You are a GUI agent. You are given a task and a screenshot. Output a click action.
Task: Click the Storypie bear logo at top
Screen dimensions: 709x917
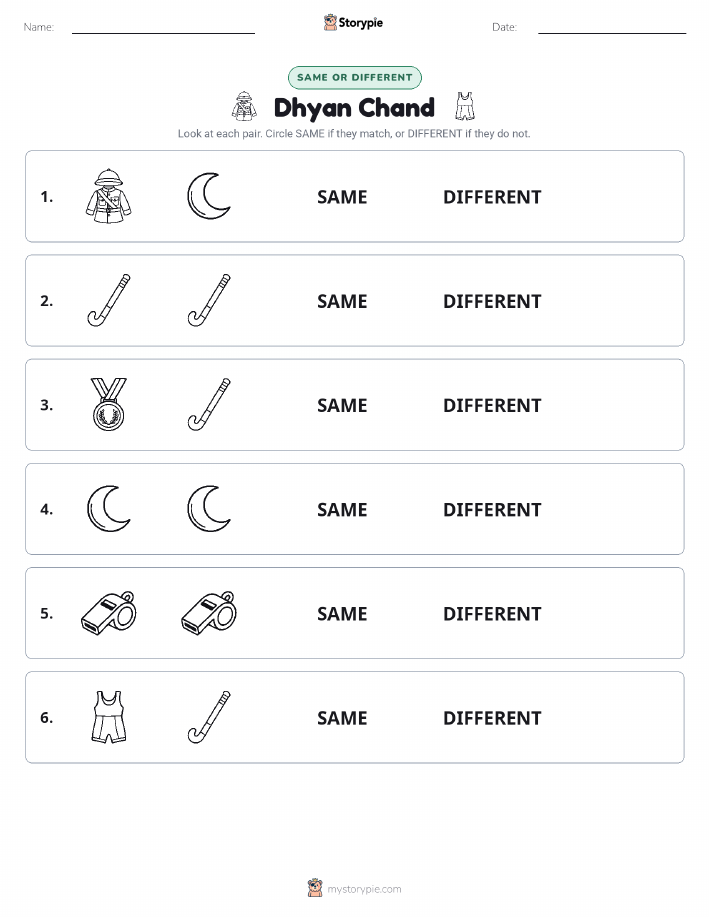click(x=330, y=23)
